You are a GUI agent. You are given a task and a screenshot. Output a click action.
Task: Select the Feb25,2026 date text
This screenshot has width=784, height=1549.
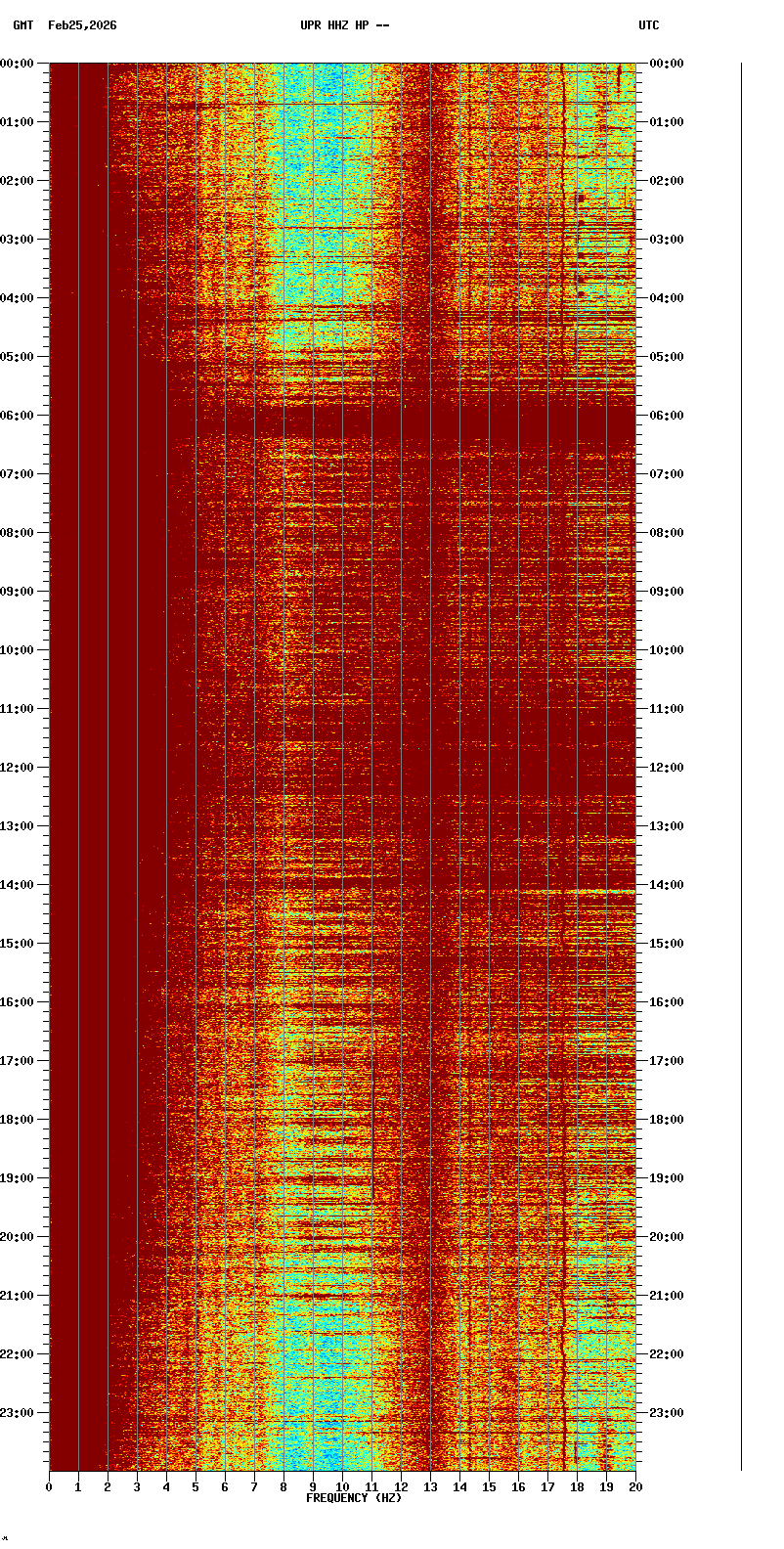coord(82,25)
